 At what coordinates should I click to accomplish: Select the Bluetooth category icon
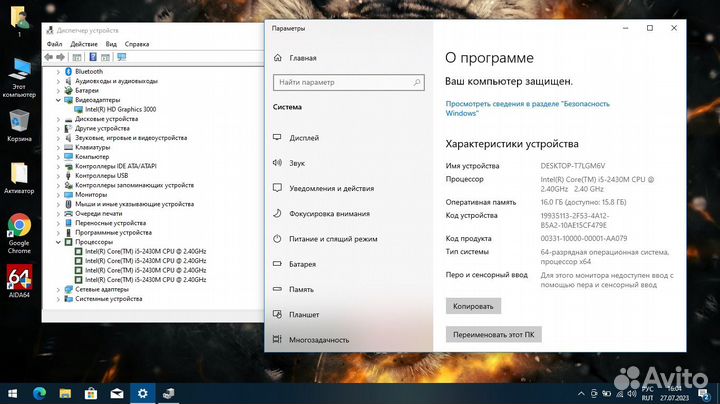pyautogui.click(x=68, y=72)
